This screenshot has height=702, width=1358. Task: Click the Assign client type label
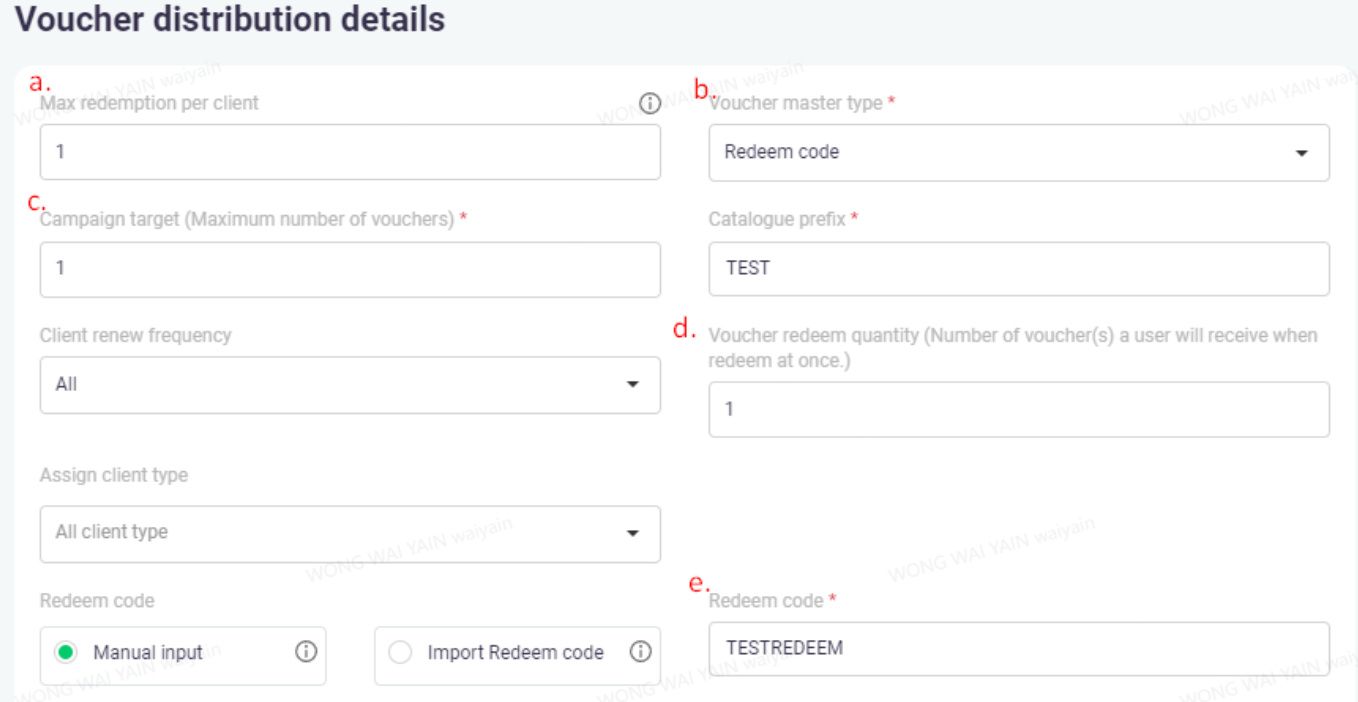(x=114, y=475)
